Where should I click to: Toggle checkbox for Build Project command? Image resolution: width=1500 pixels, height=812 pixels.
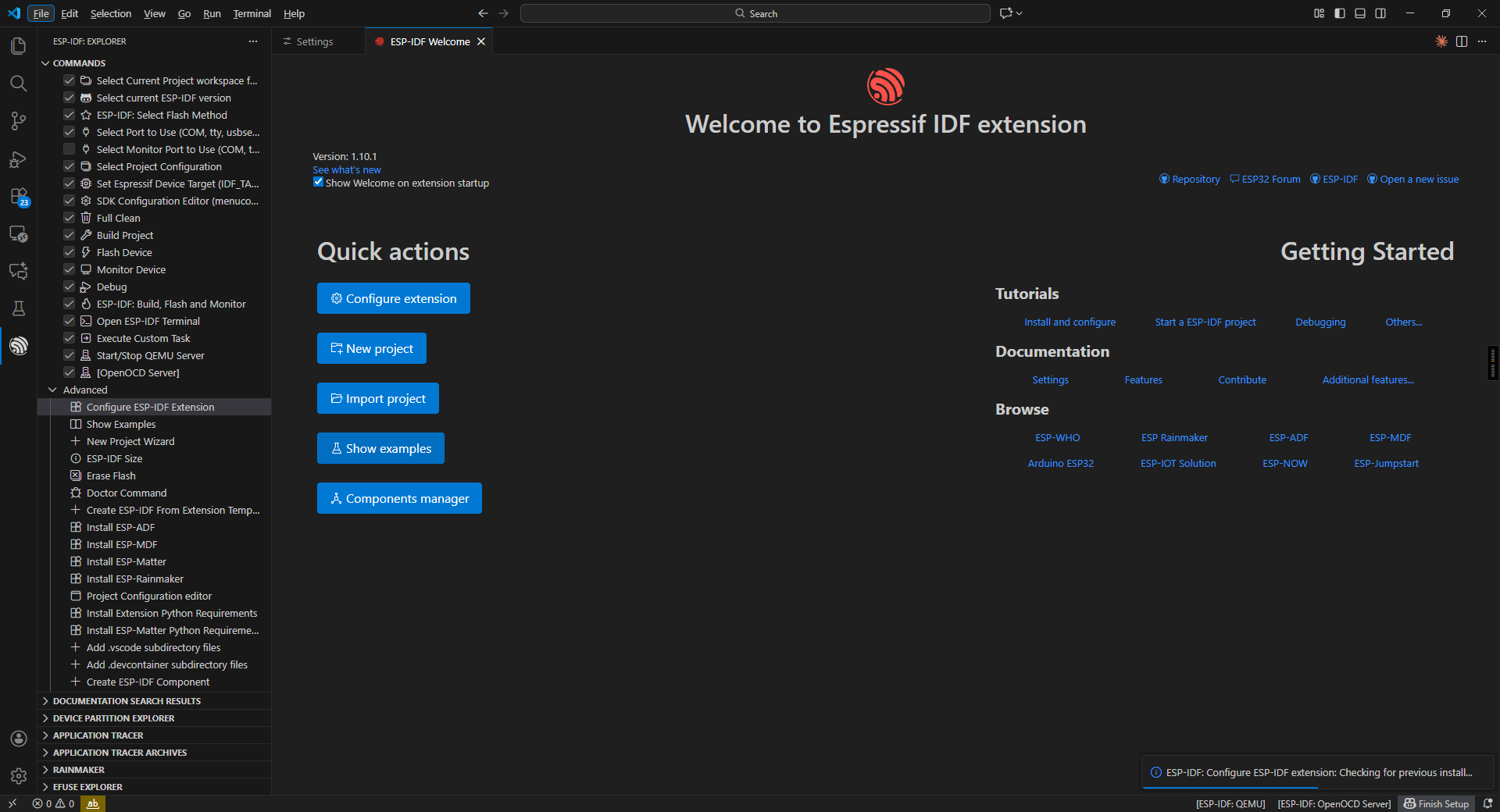[69, 235]
